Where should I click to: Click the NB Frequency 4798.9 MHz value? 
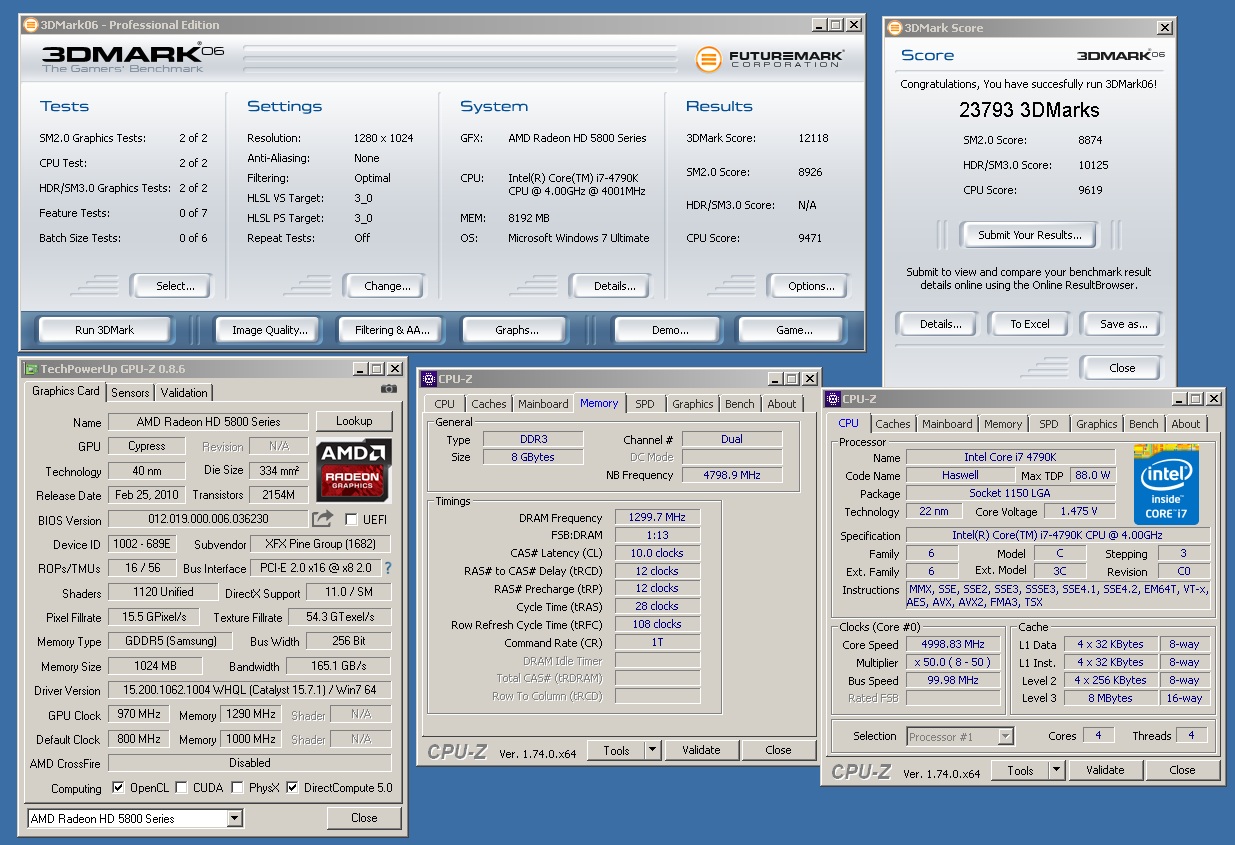[732, 475]
